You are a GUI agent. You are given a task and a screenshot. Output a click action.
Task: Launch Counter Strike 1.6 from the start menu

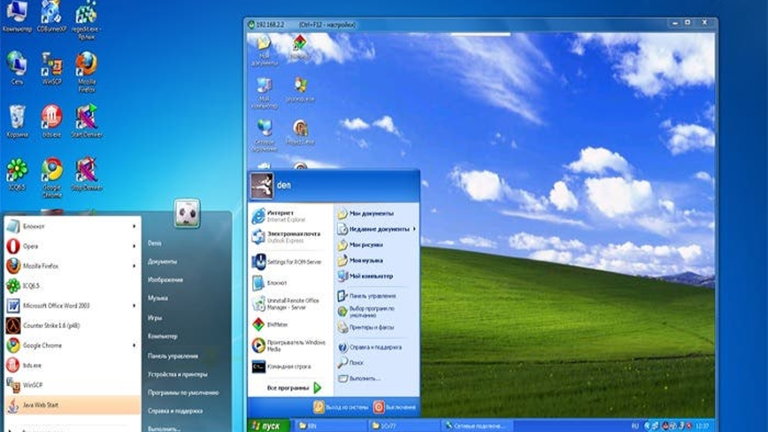(x=72, y=325)
